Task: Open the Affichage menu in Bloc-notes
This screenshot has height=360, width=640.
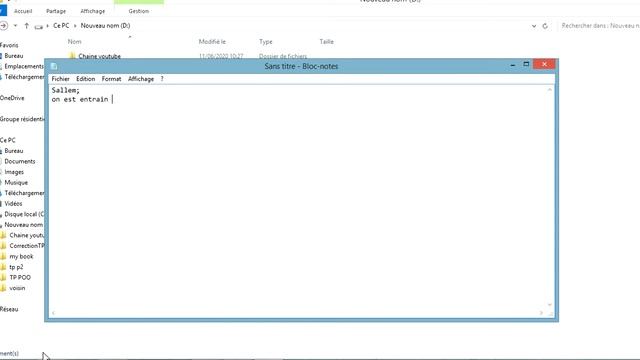Action: click(141, 79)
